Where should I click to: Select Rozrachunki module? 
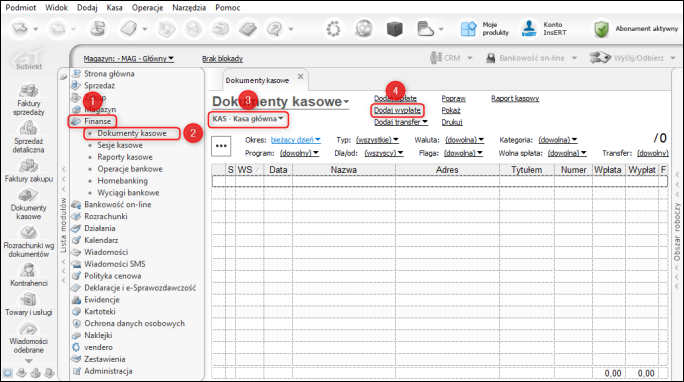(x=106, y=216)
